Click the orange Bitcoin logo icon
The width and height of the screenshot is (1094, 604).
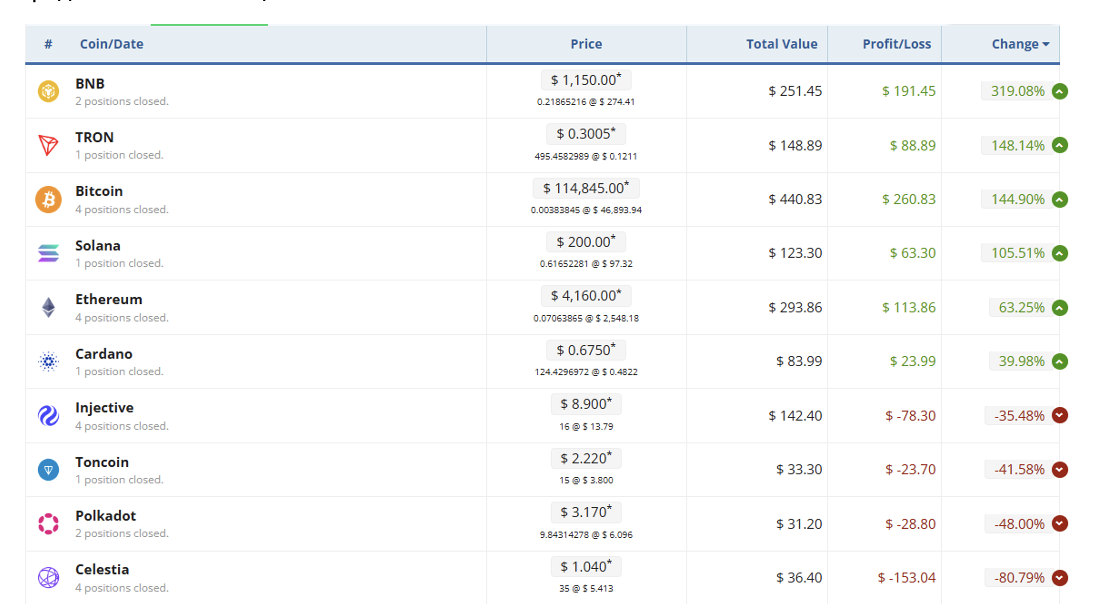tap(48, 200)
